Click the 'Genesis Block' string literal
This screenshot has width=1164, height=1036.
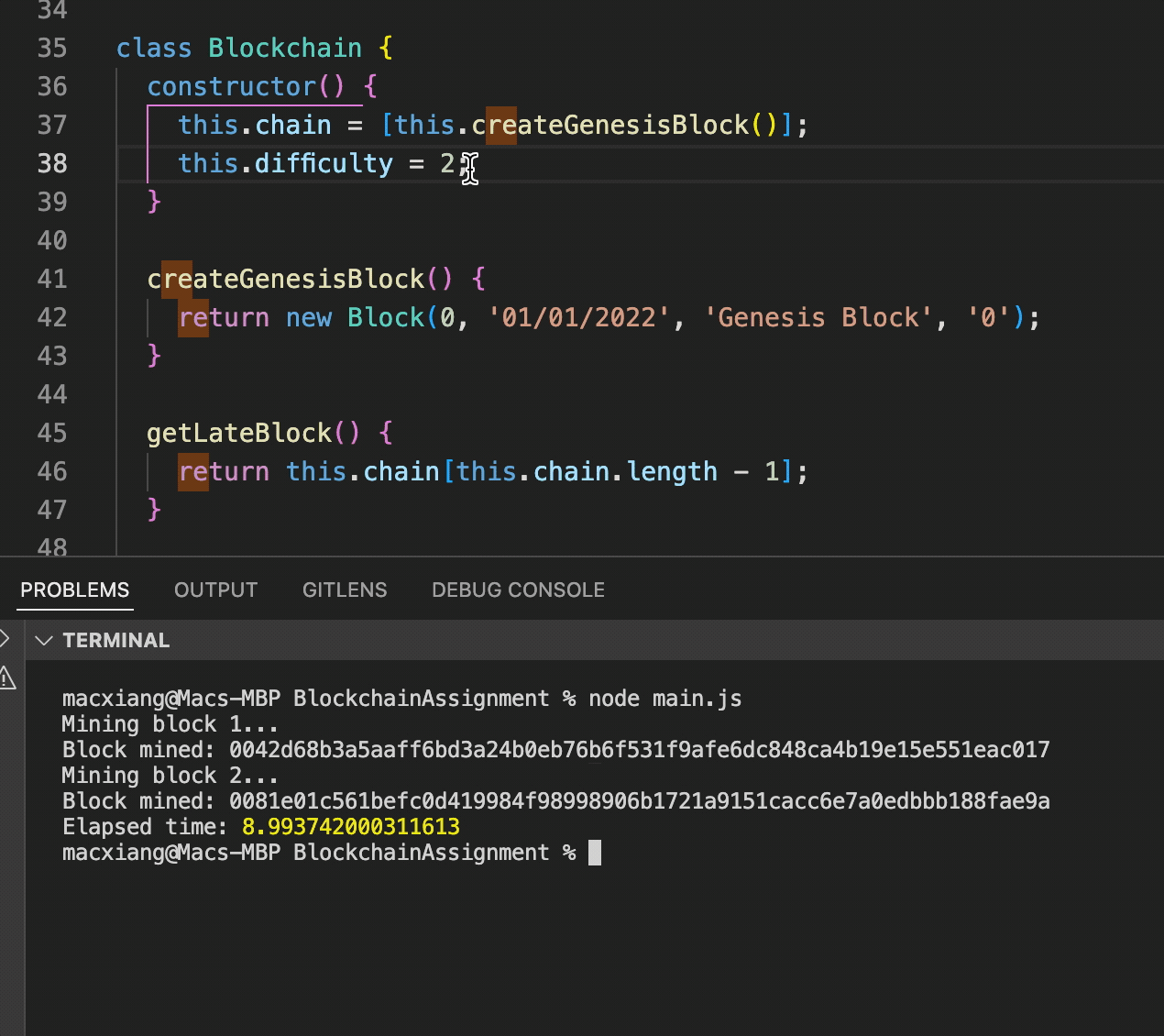click(818, 317)
